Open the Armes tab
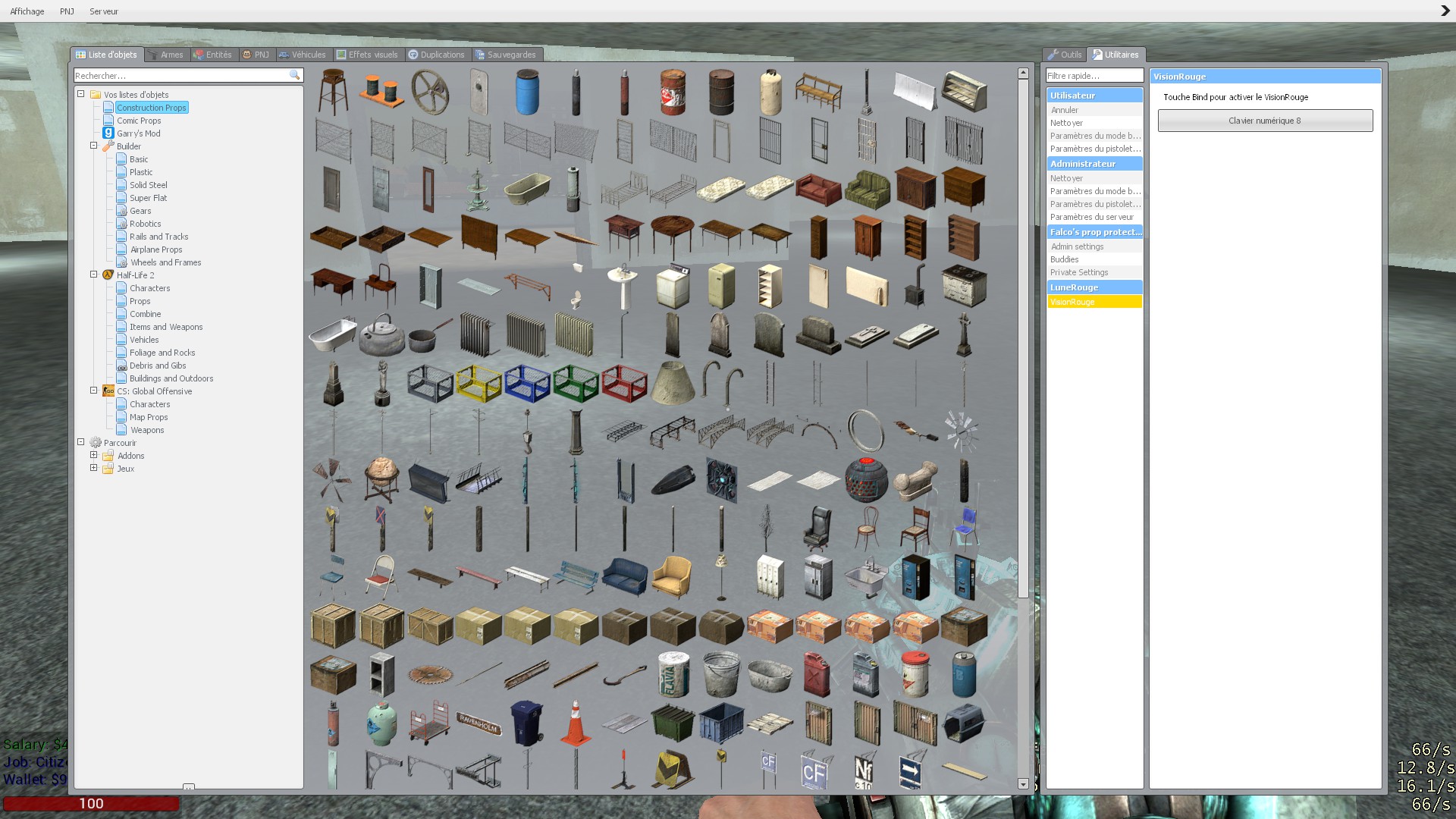The width and height of the screenshot is (1456, 819). (166, 55)
